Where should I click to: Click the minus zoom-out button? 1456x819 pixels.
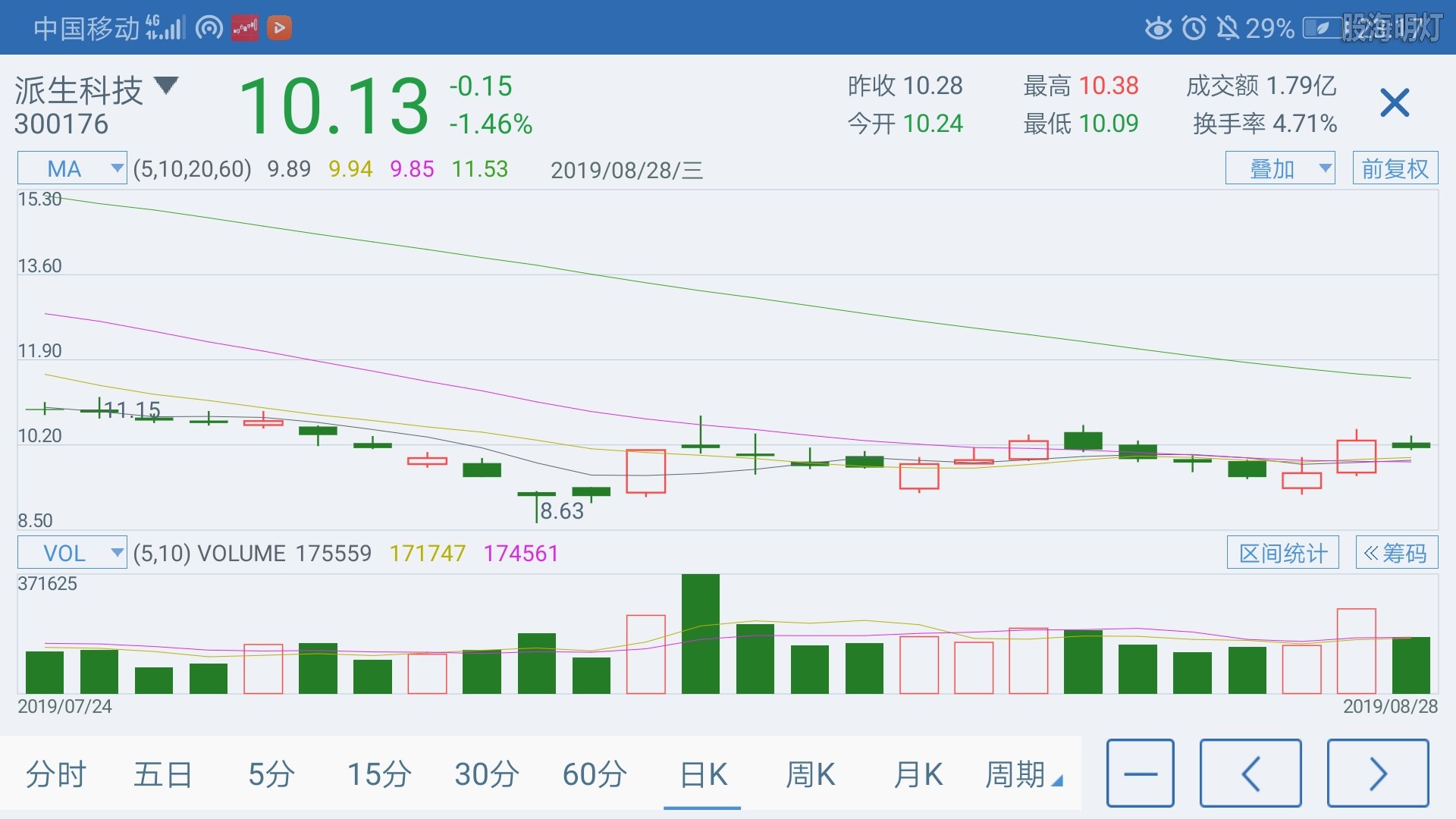click(1141, 773)
